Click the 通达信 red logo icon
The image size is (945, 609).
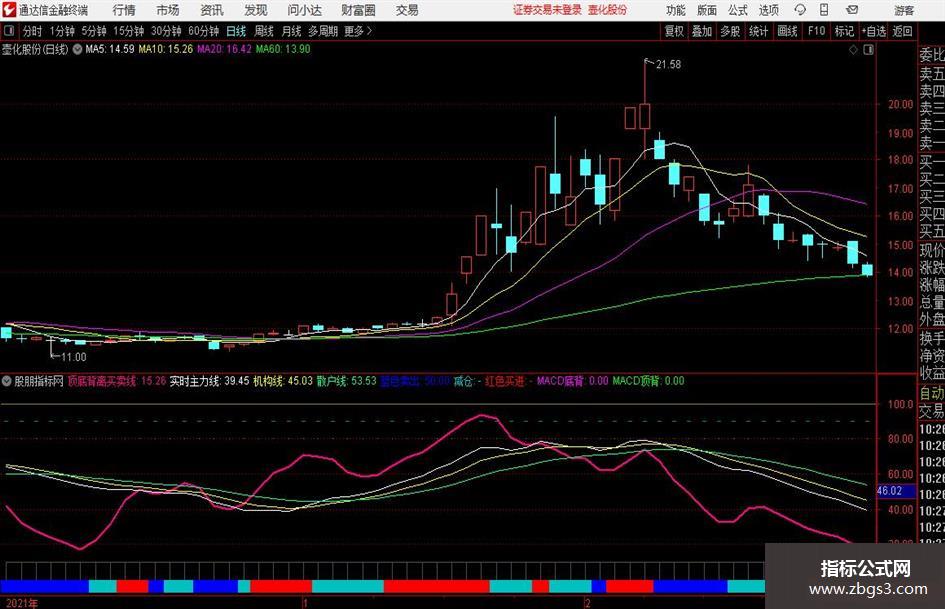coord(9,10)
